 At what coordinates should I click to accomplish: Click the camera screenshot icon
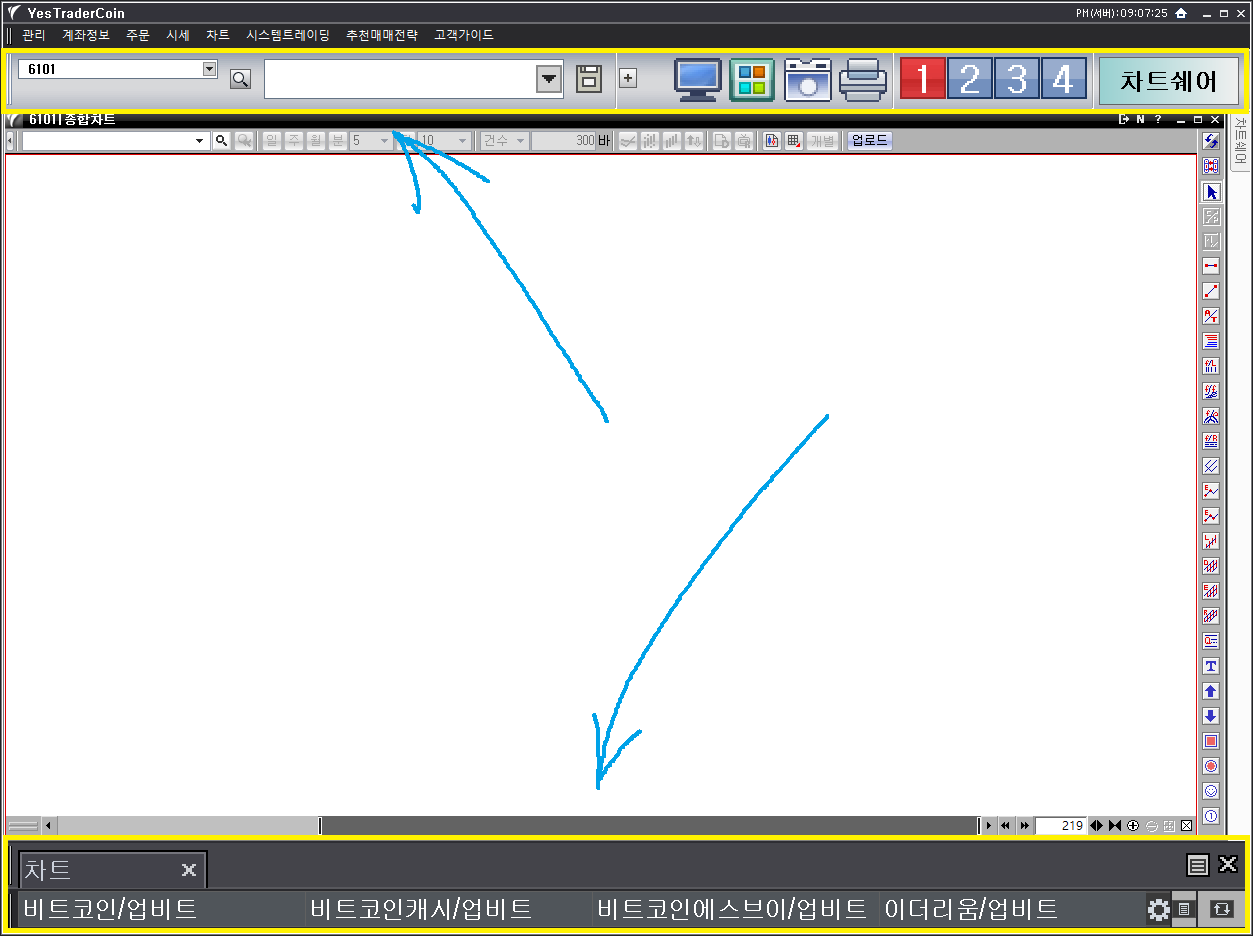pos(807,80)
